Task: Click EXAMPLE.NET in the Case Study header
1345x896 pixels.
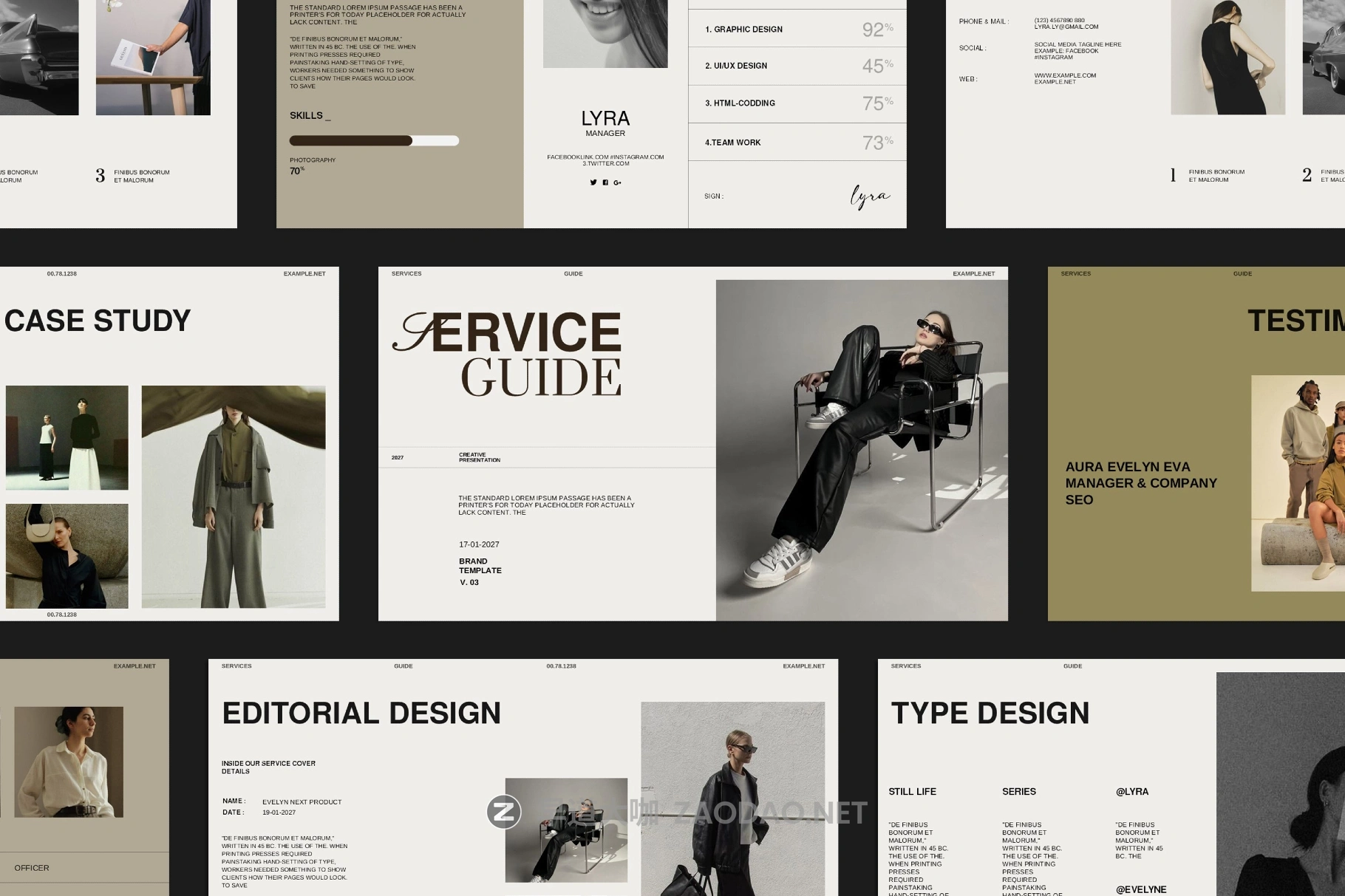Action: click(x=304, y=273)
